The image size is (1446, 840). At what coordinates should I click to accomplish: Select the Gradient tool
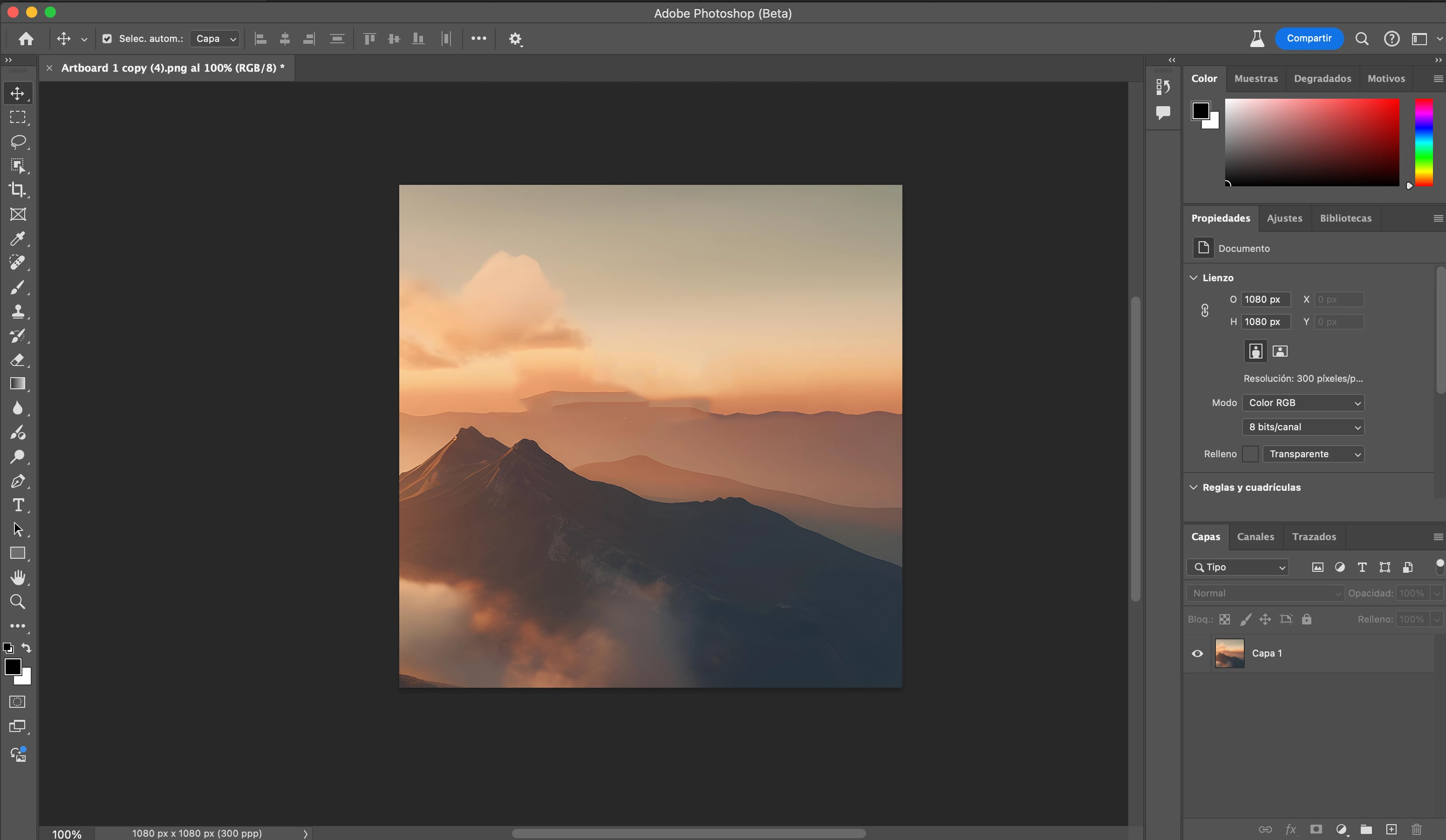point(18,384)
